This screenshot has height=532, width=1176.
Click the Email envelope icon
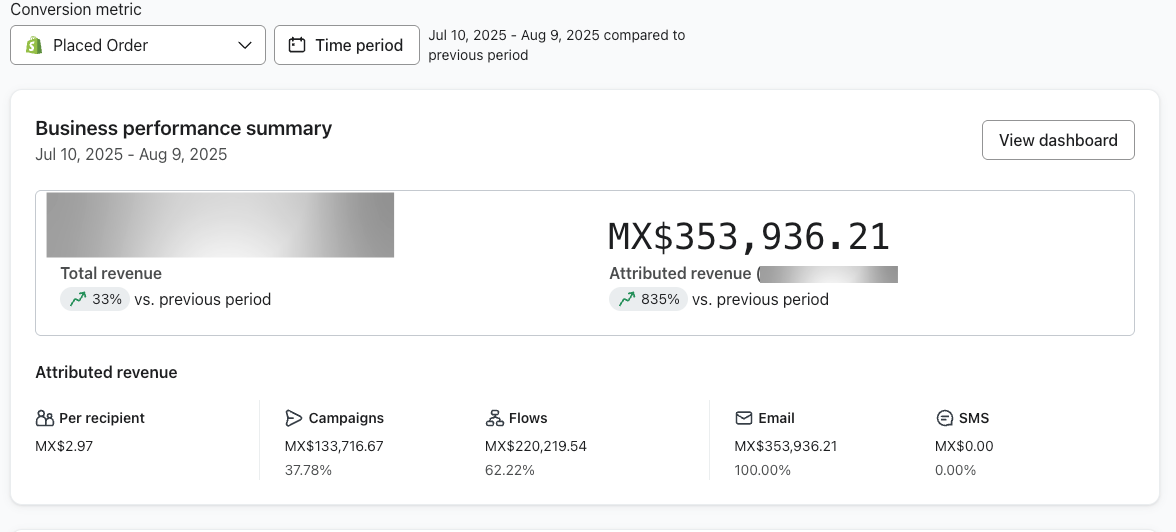743,418
